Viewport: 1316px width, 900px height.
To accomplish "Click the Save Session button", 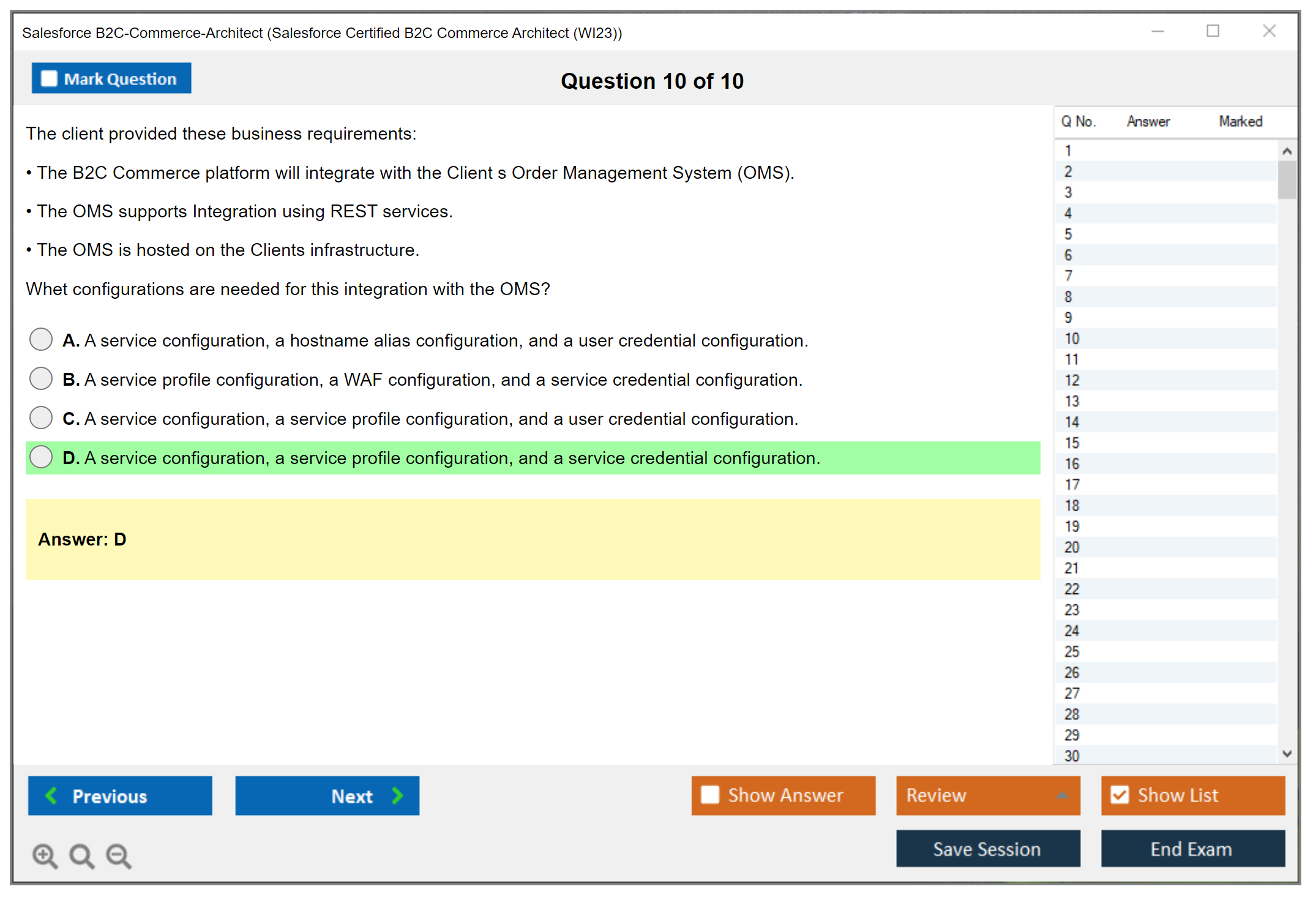I will pos(987,849).
